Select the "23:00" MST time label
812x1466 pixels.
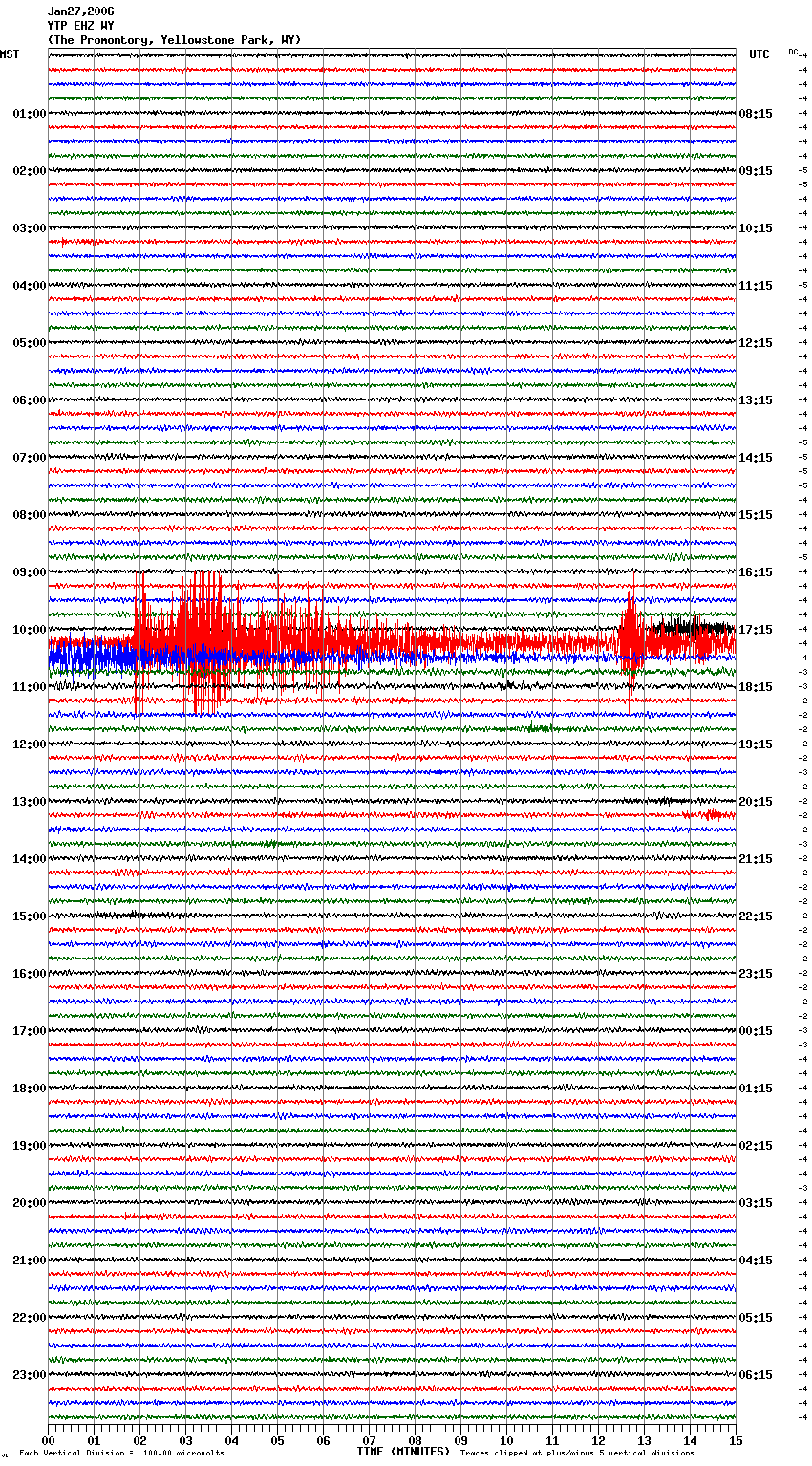(x=30, y=1375)
